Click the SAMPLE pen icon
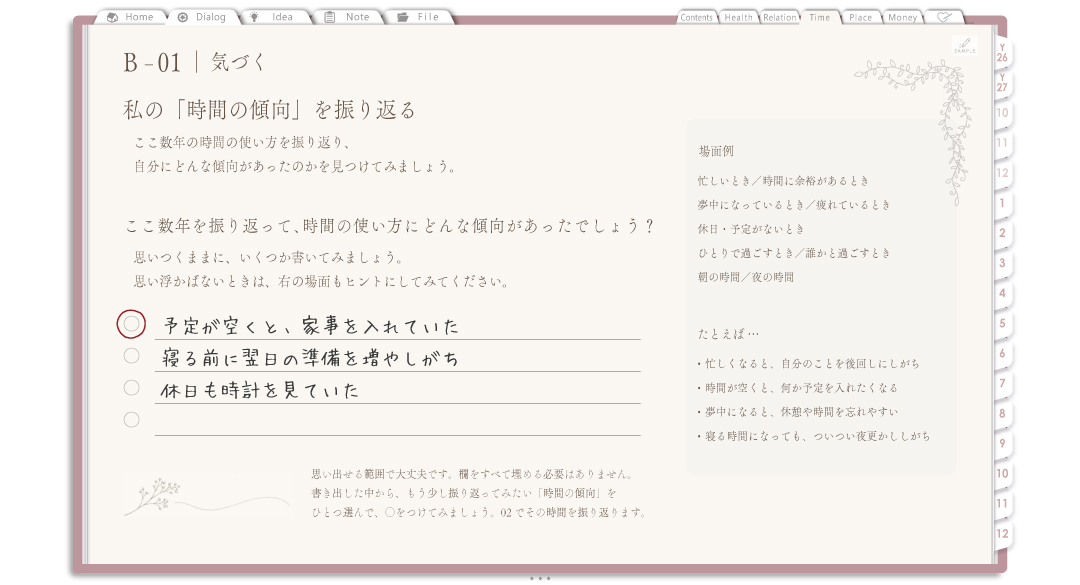Viewport: 1080px width, 585px height. point(965,45)
